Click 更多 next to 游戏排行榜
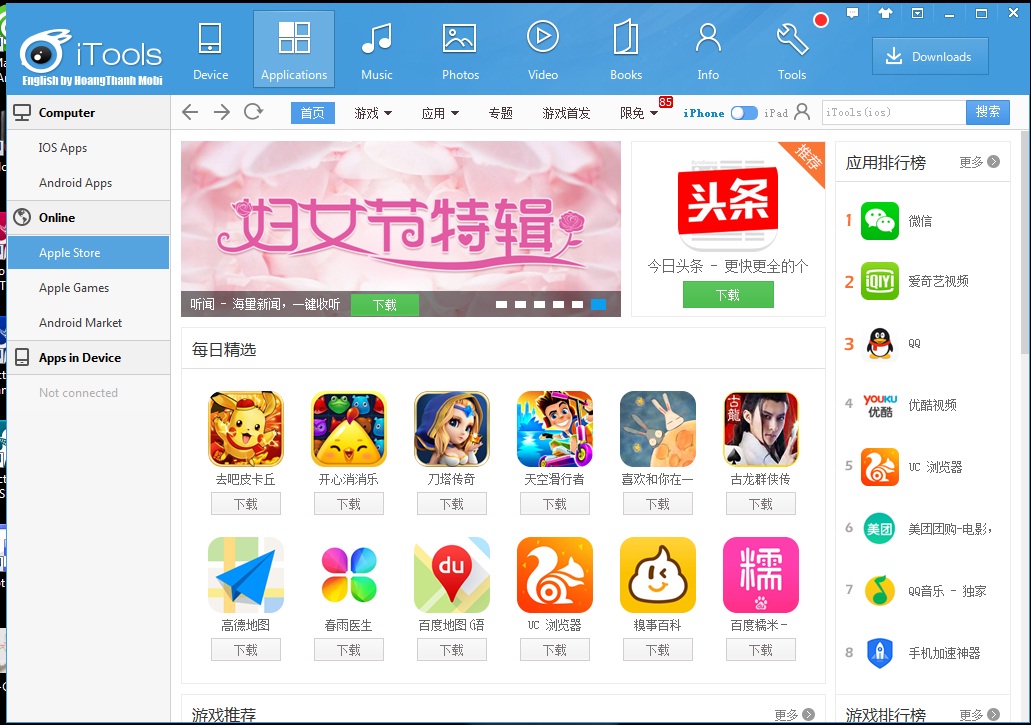1031x725 pixels. (x=979, y=714)
